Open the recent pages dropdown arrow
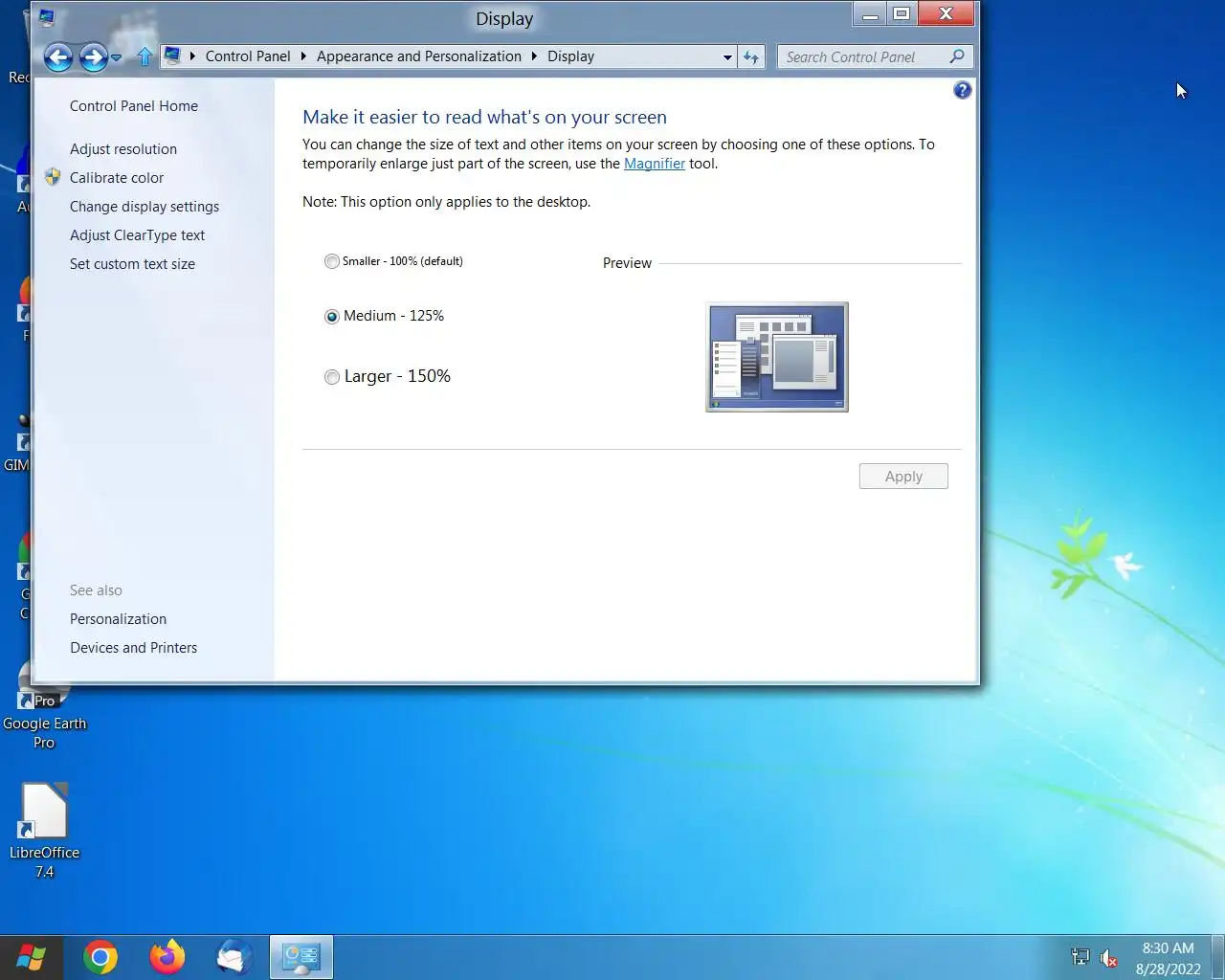Screen dimensions: 1225x980 coord(117,57)
